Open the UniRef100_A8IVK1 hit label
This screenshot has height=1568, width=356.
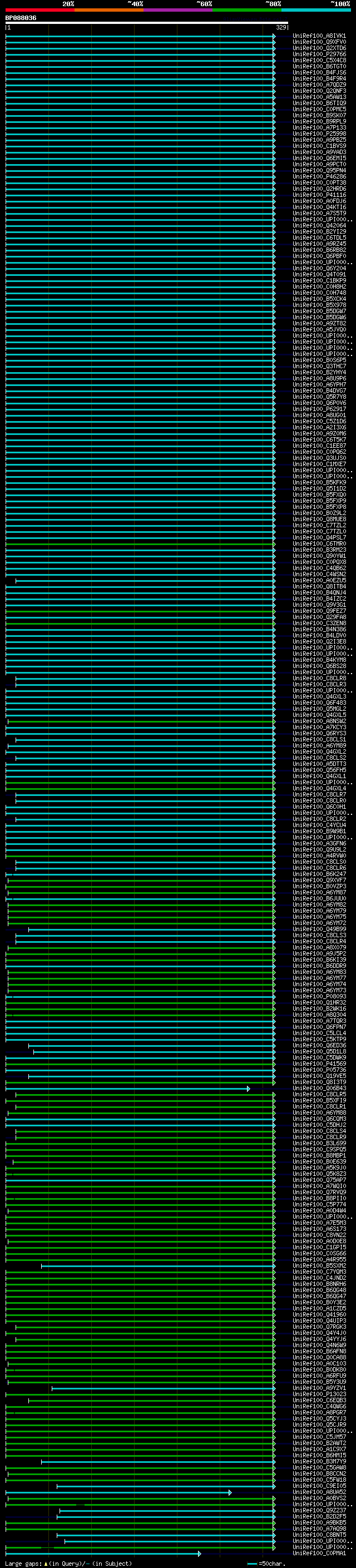click(319, 36)
